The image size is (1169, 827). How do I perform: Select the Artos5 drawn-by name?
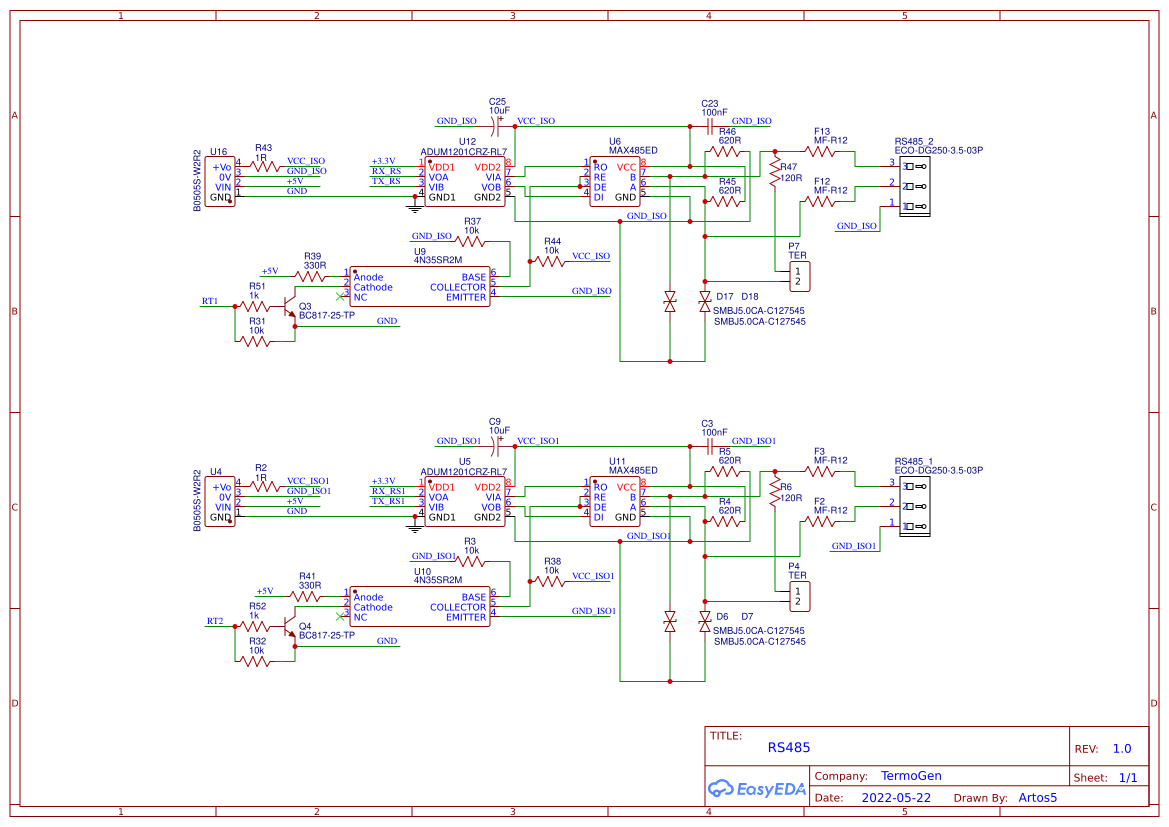tap(1037, 797)
